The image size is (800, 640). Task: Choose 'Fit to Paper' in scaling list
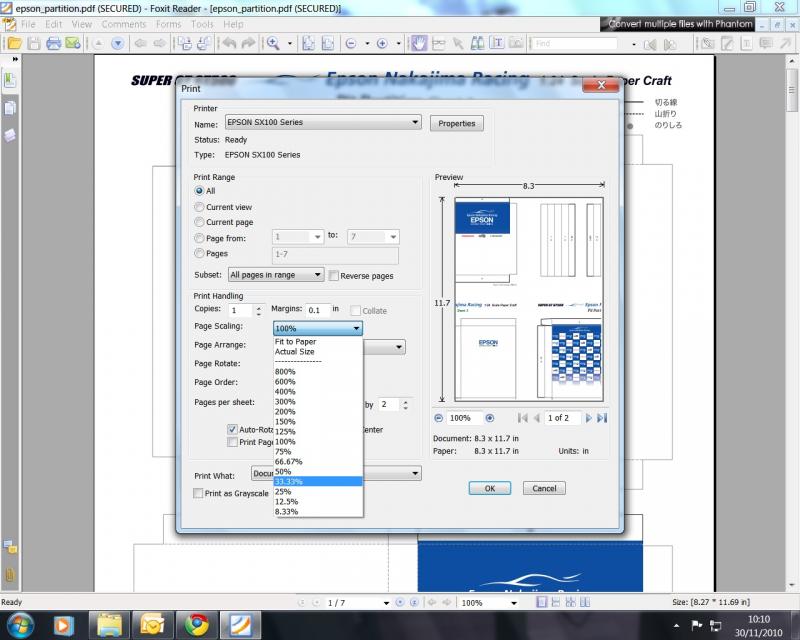(295, 341)
